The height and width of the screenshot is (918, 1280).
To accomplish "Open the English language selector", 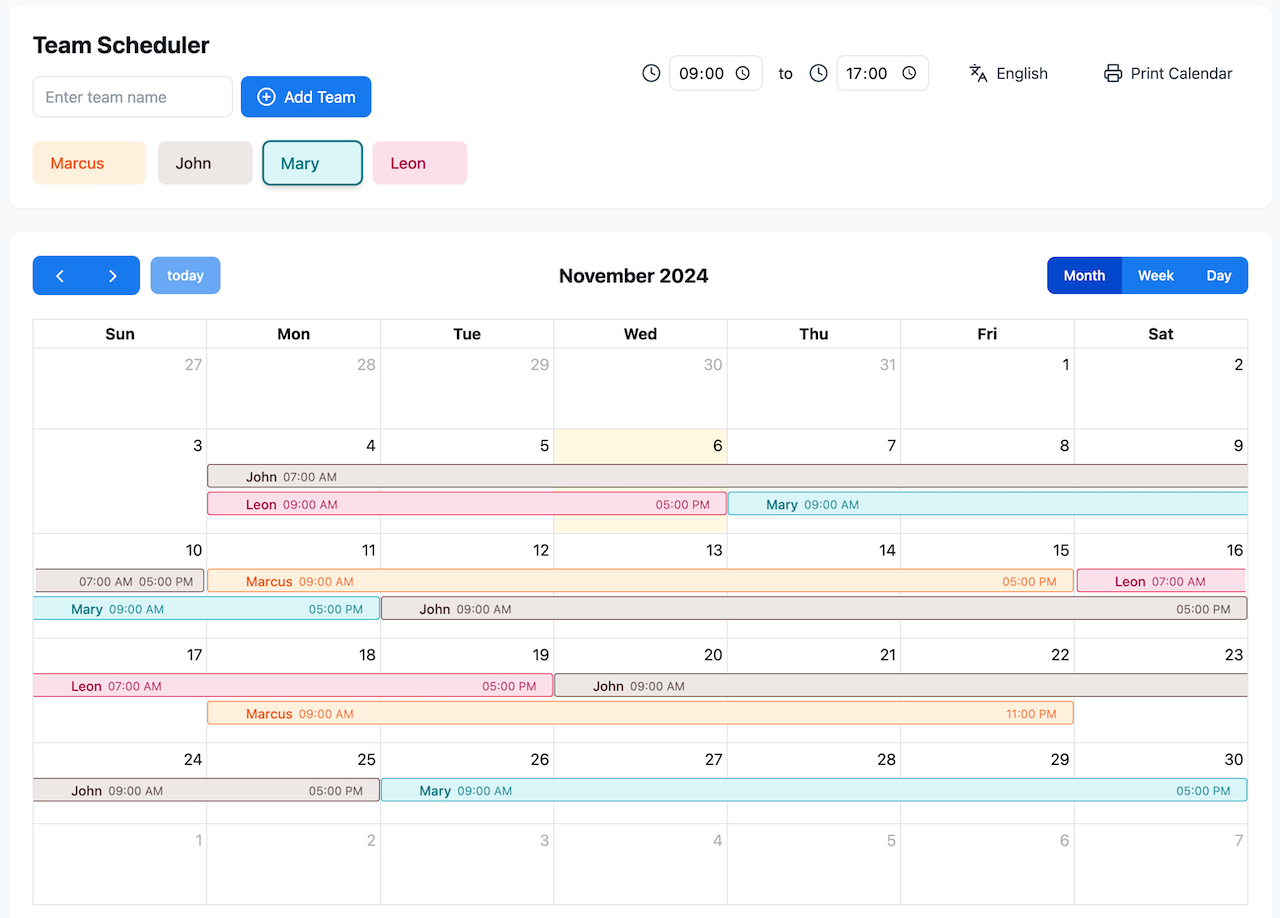I will click(1021, 73).
